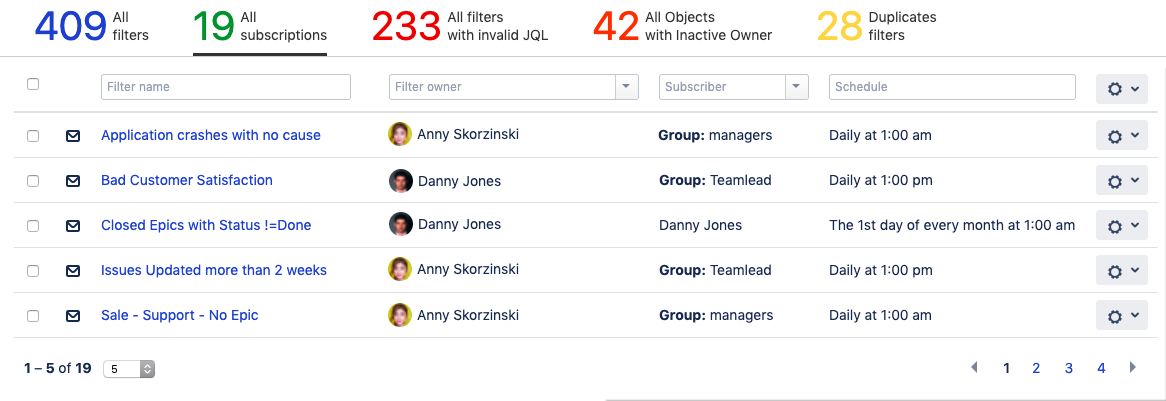Open gear menu for Issues Updated row

(1121, 271)
